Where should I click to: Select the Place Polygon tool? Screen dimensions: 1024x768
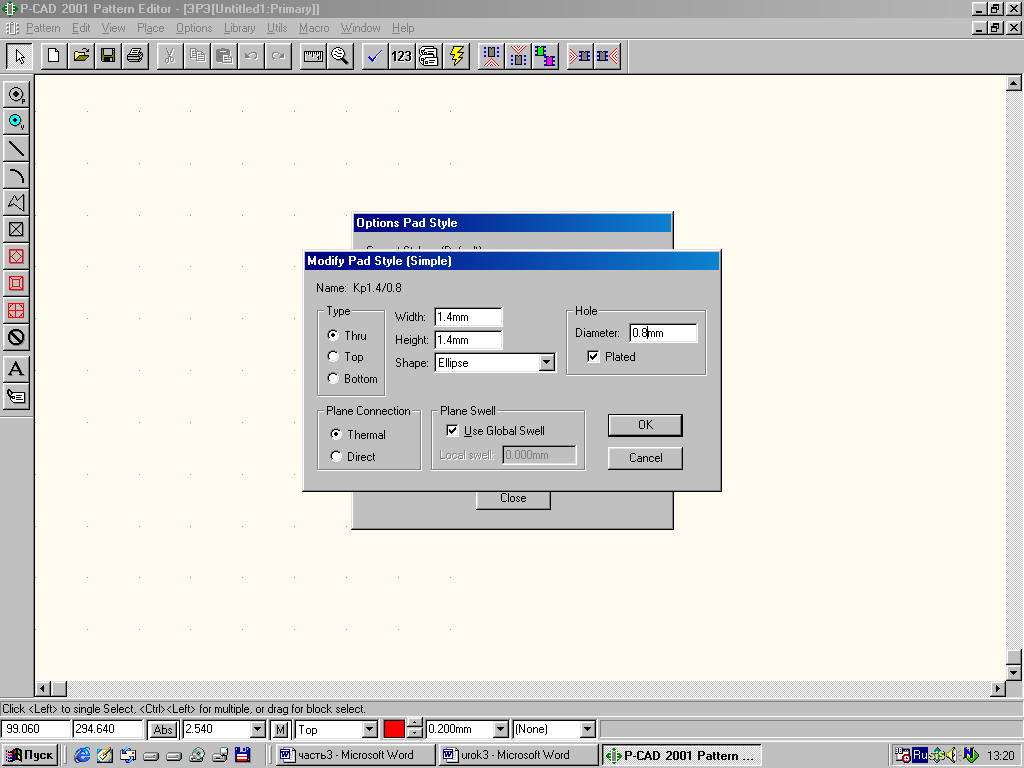coord(16,202)
